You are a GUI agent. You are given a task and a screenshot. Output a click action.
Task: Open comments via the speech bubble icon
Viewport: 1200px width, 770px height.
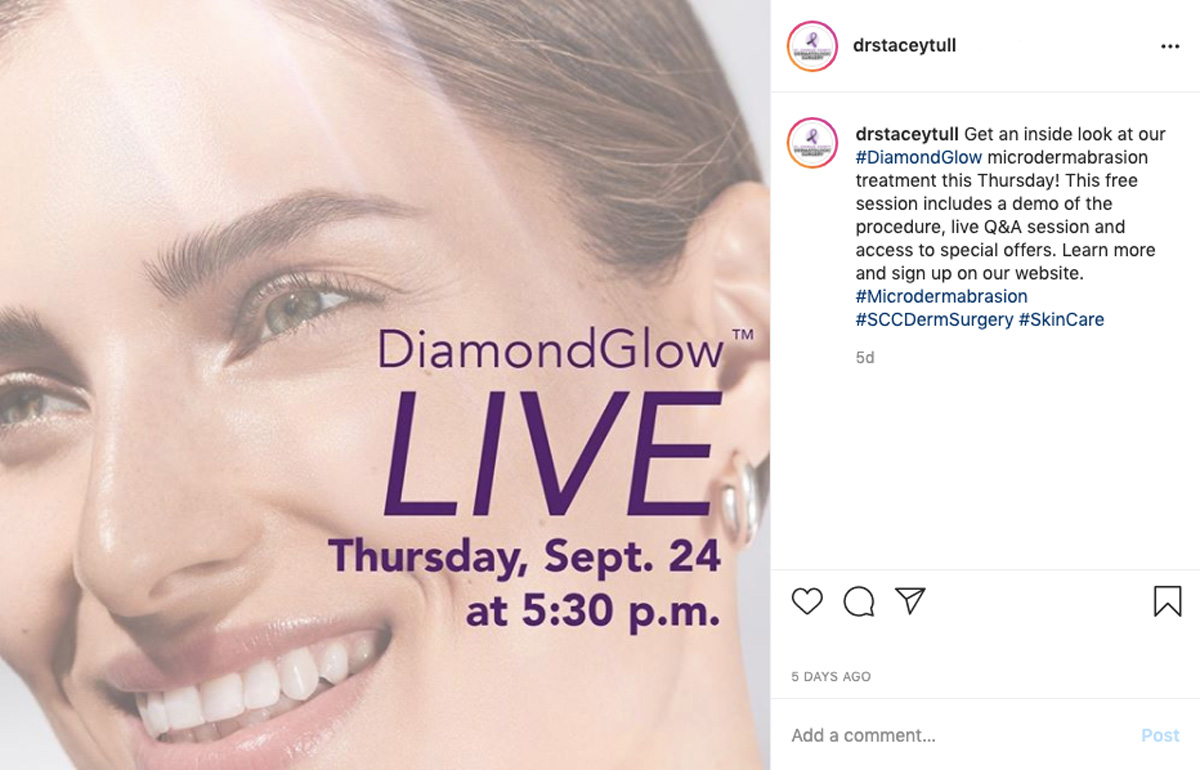pos(859,601)
